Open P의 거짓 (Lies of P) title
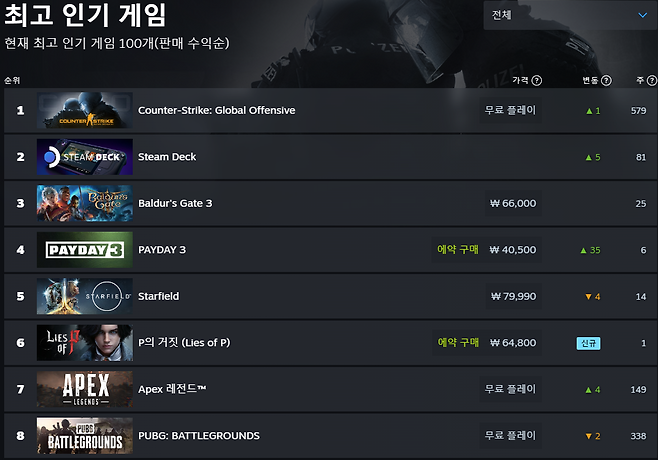Screen dimensions: 658x460 point(184,342)
